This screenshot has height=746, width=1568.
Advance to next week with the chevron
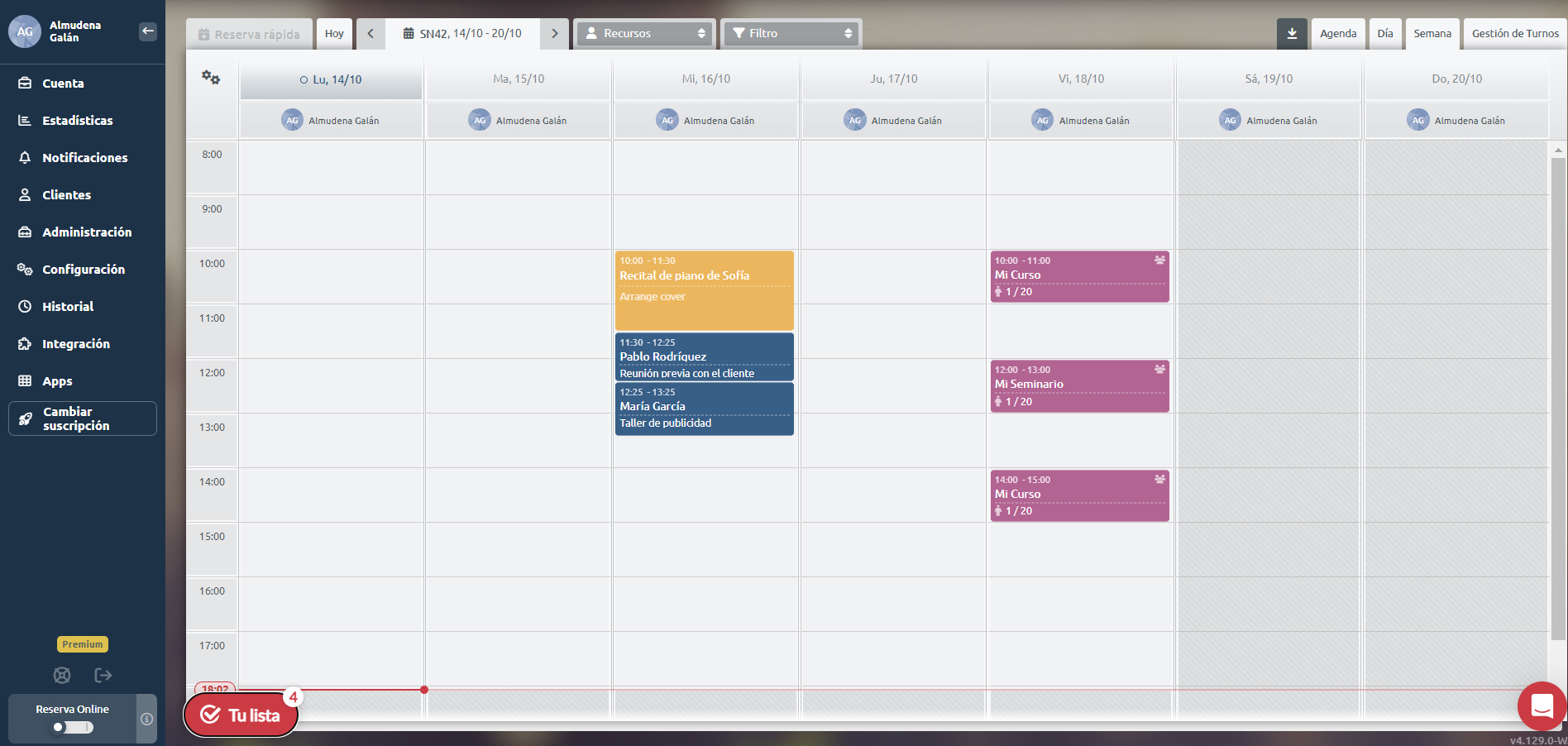pyautogui.click(x=554, y=33)
